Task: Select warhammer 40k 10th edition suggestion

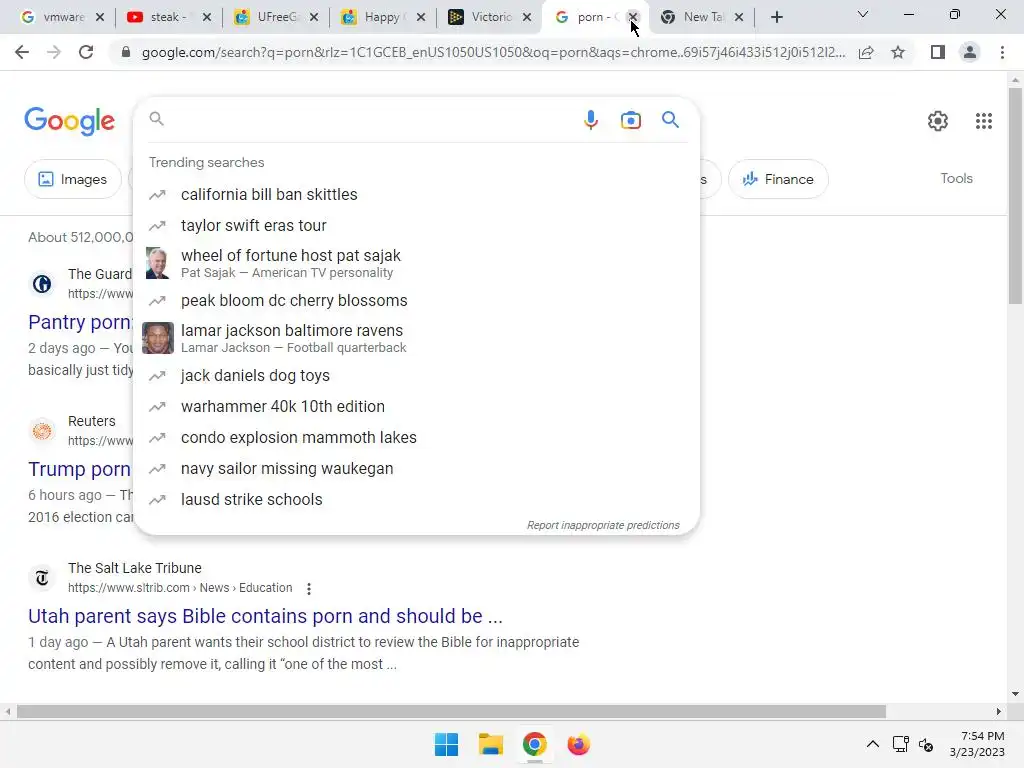Action: coord(417,406)
